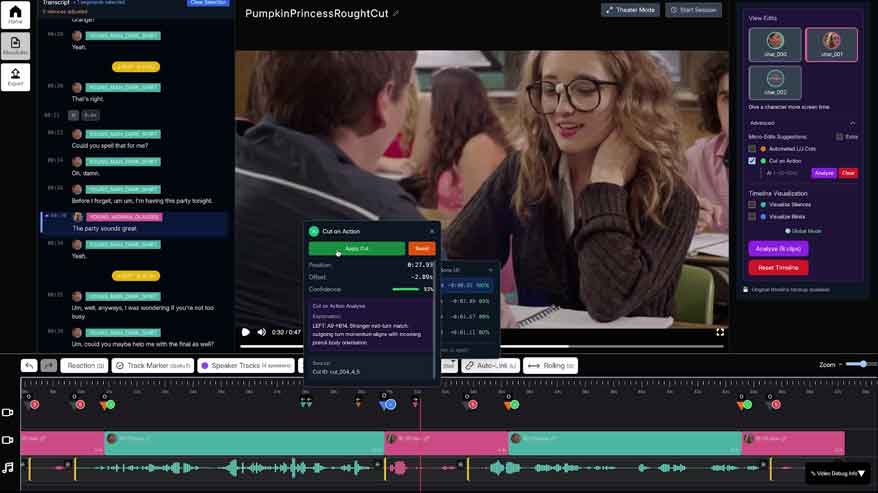Select the 93% candidate in the side list
878x493 pixels.
[x=466, y=301]
